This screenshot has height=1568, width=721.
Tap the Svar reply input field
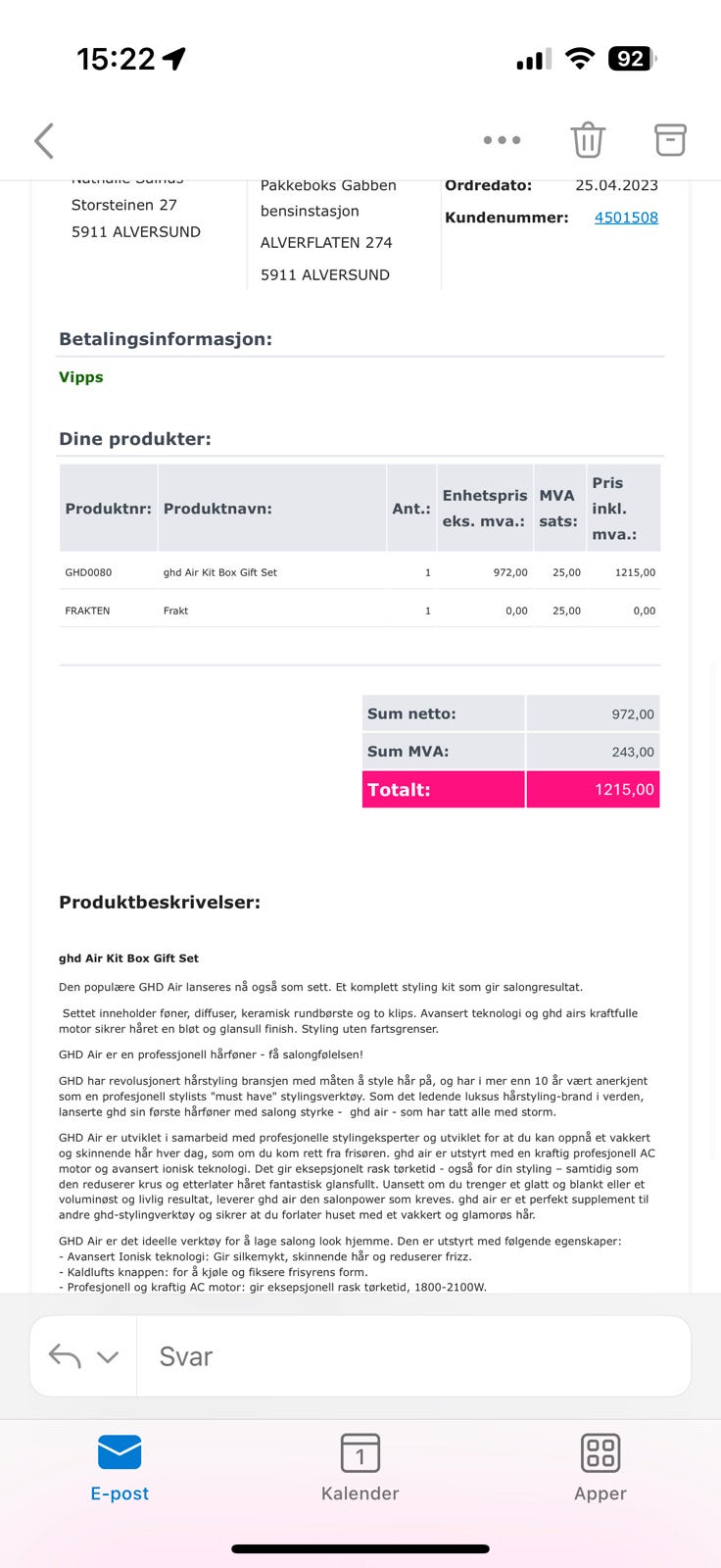(411, 1355)
